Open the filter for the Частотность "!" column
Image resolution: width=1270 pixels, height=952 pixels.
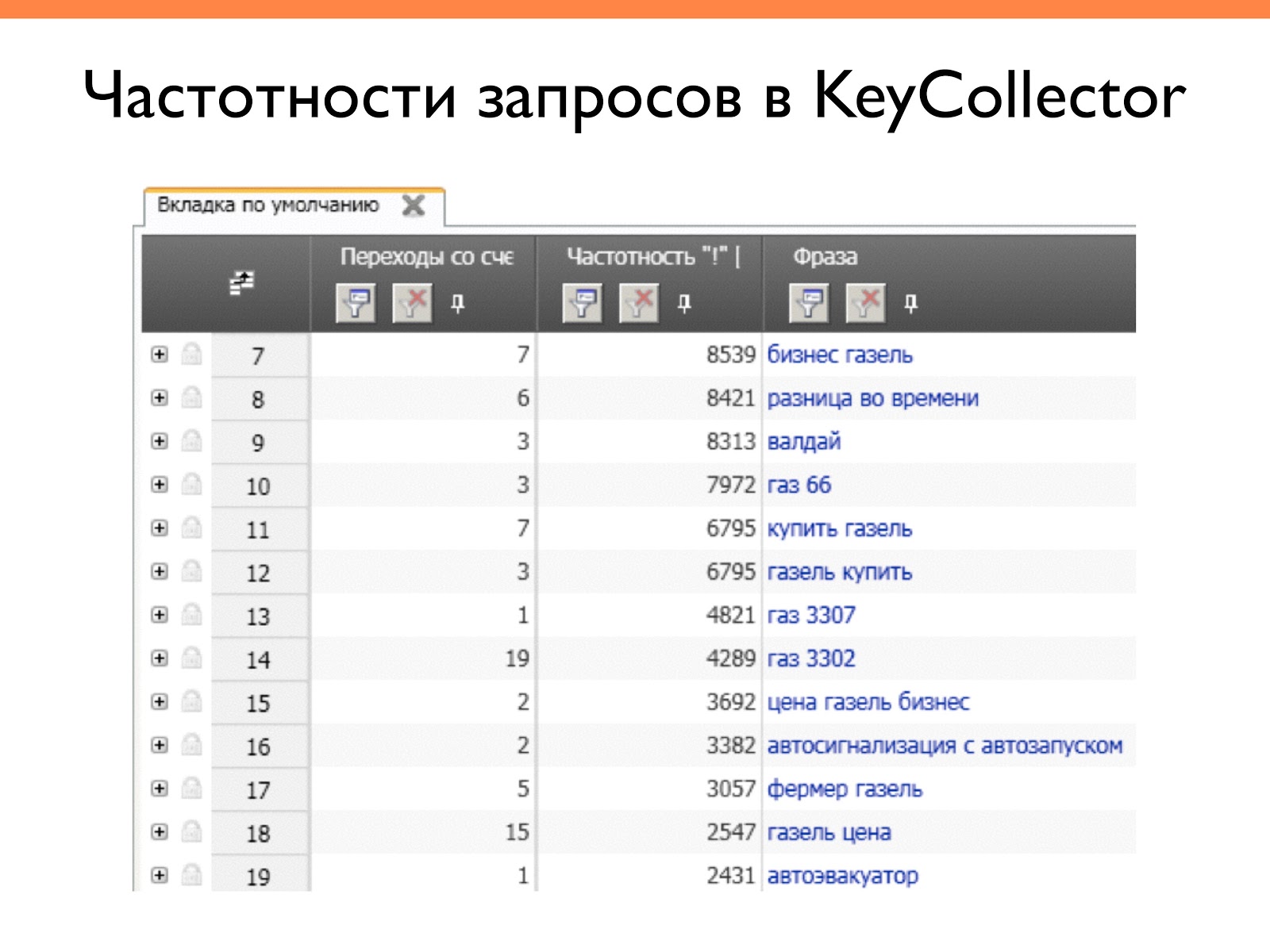click(582, 303)
